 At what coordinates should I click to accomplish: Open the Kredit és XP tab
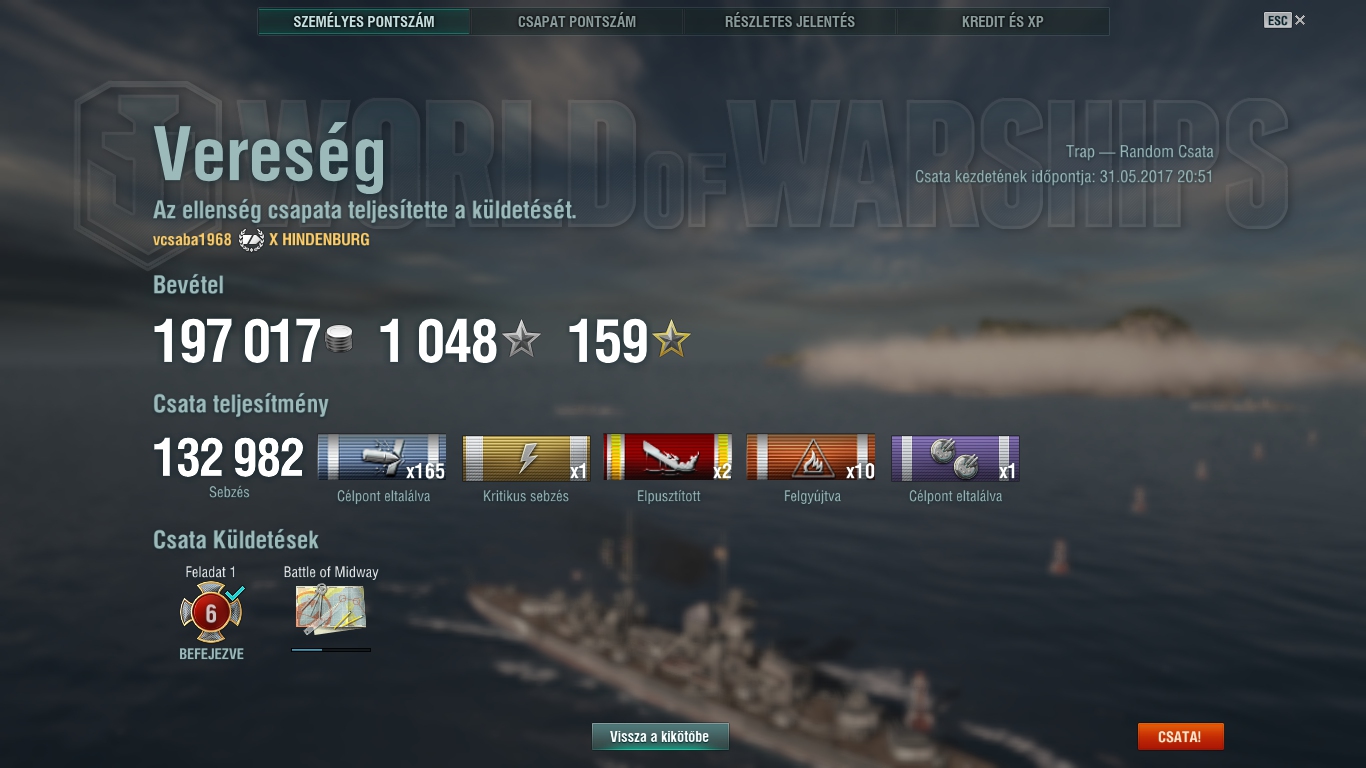point(1003,21)
